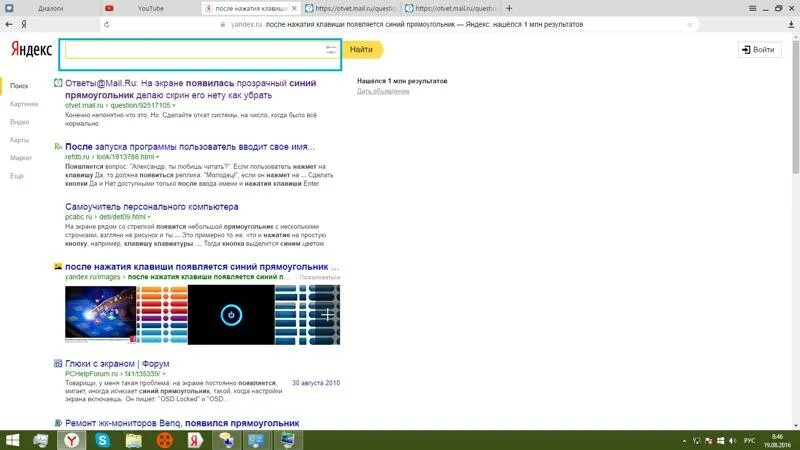Open the yandex.ru/images result title link
This screenshot has height=450, width=800.
[202, 267]
